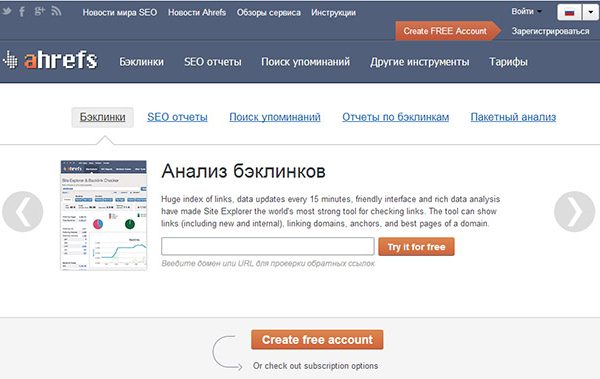Open the Facebook social icon
The width and height of the screenshot is (600, 379).
point(22,11)
